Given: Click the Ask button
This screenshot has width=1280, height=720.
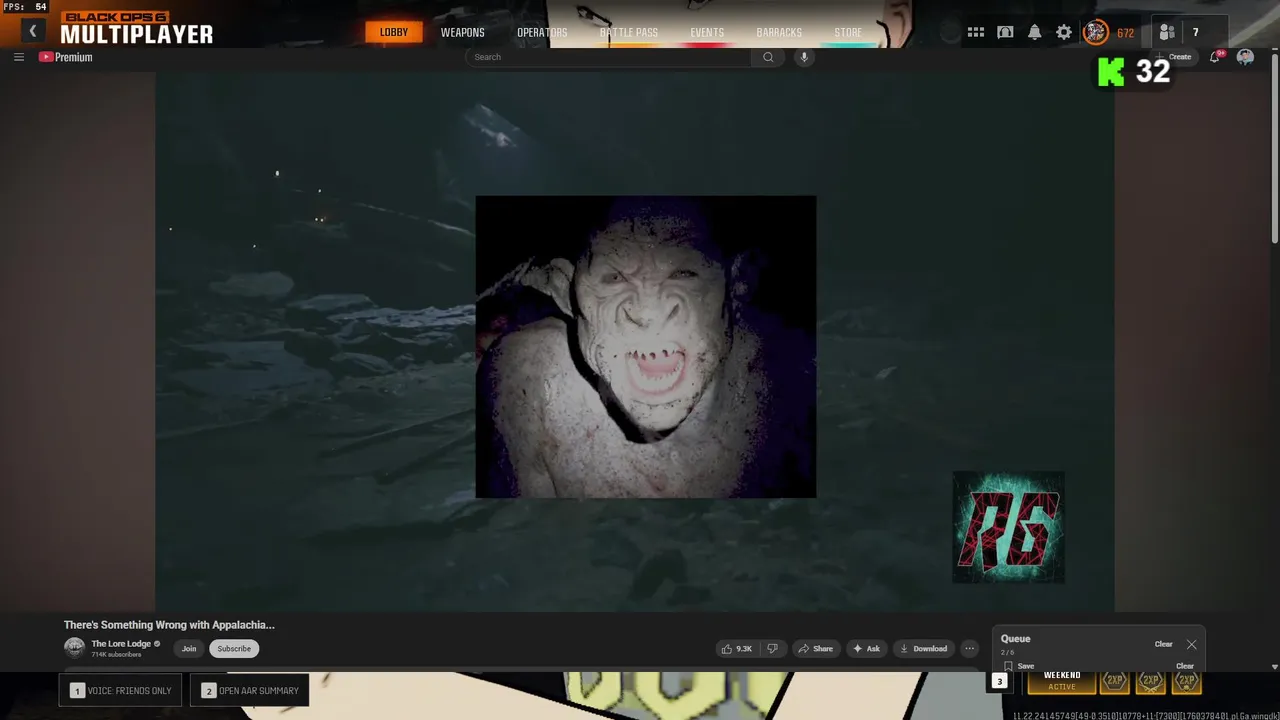Looking at the screenshot, I should coord(866,648).
